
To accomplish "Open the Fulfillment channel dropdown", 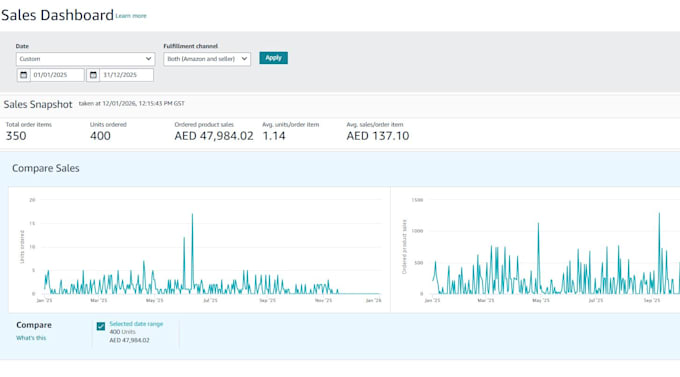I will coord(207,59).
